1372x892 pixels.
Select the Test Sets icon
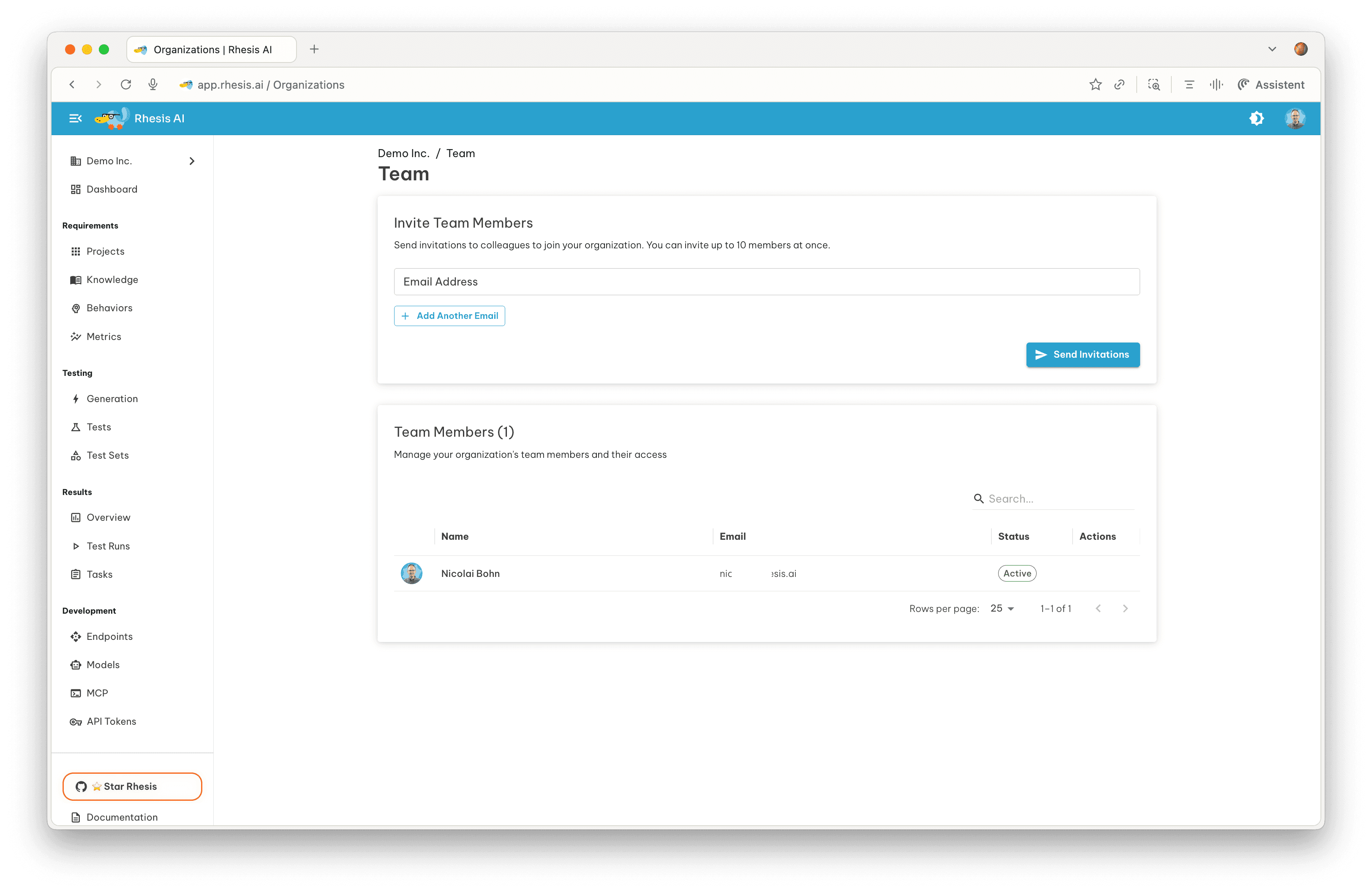(x=76, y=455)
